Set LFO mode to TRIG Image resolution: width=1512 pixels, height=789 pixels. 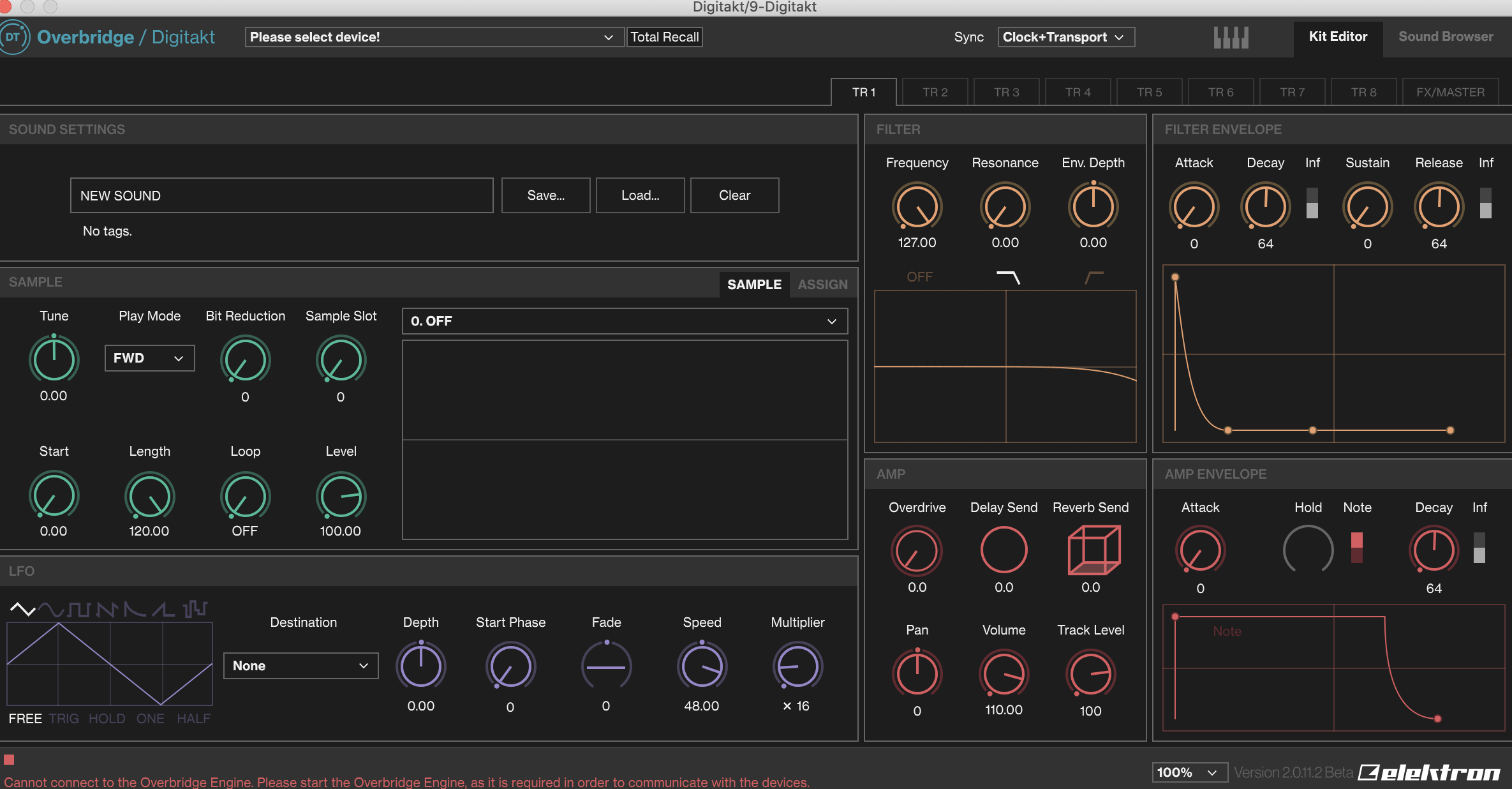64,719
